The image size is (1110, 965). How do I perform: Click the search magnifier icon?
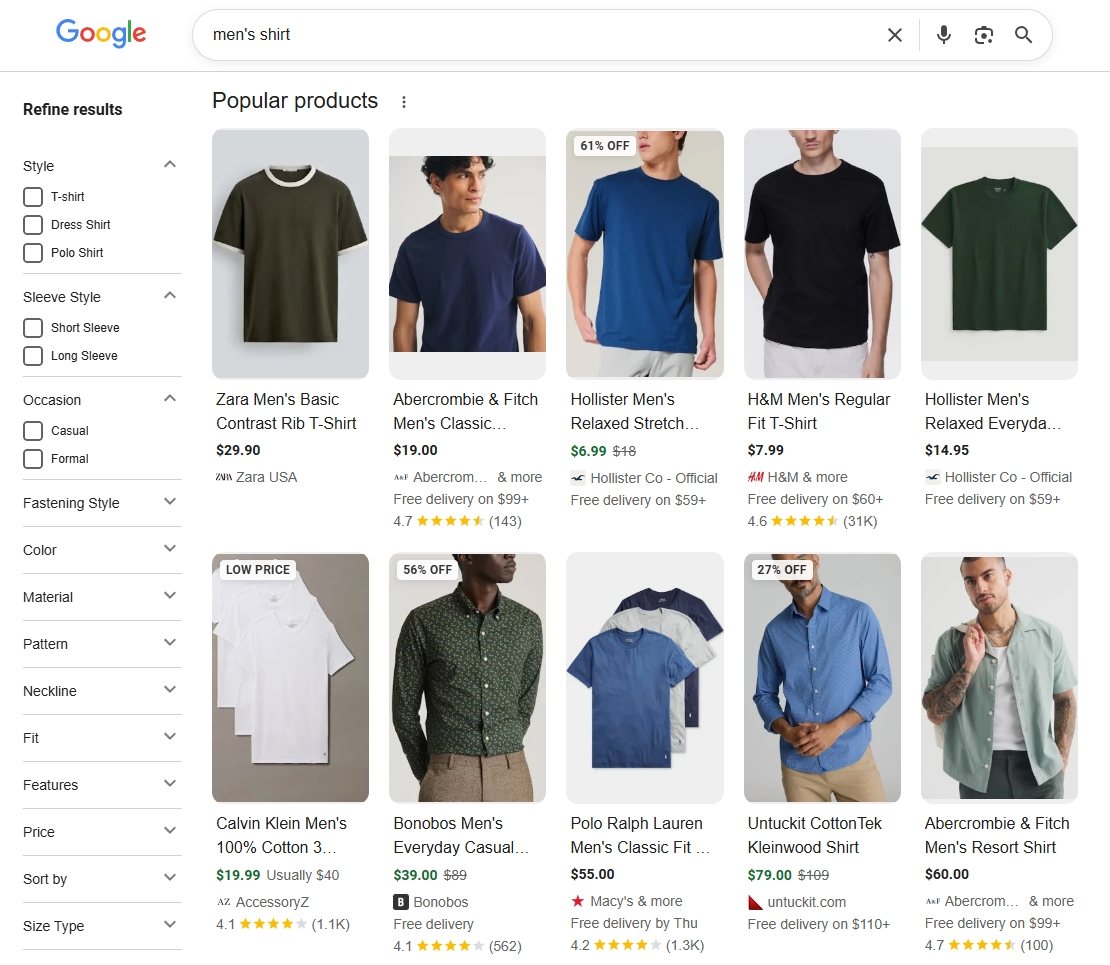(x=1023, y=34)
